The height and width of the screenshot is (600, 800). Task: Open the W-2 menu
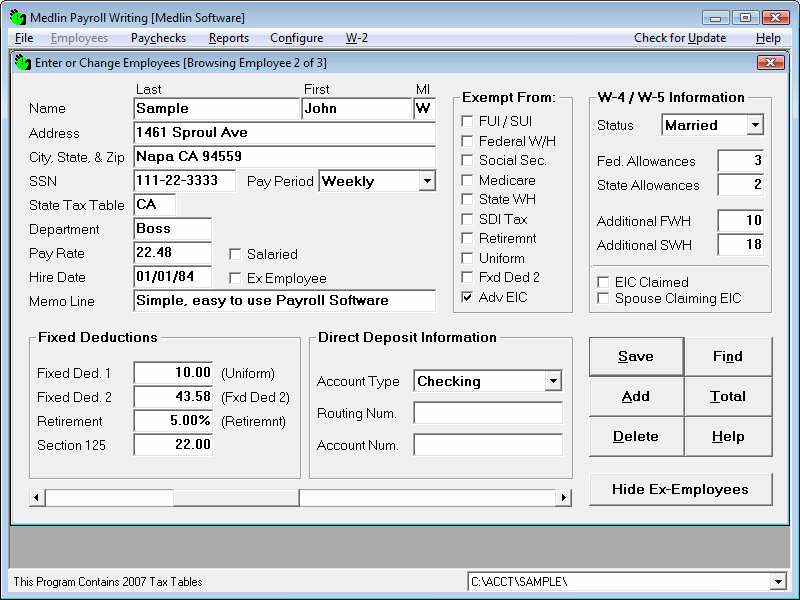click(357, 38)
